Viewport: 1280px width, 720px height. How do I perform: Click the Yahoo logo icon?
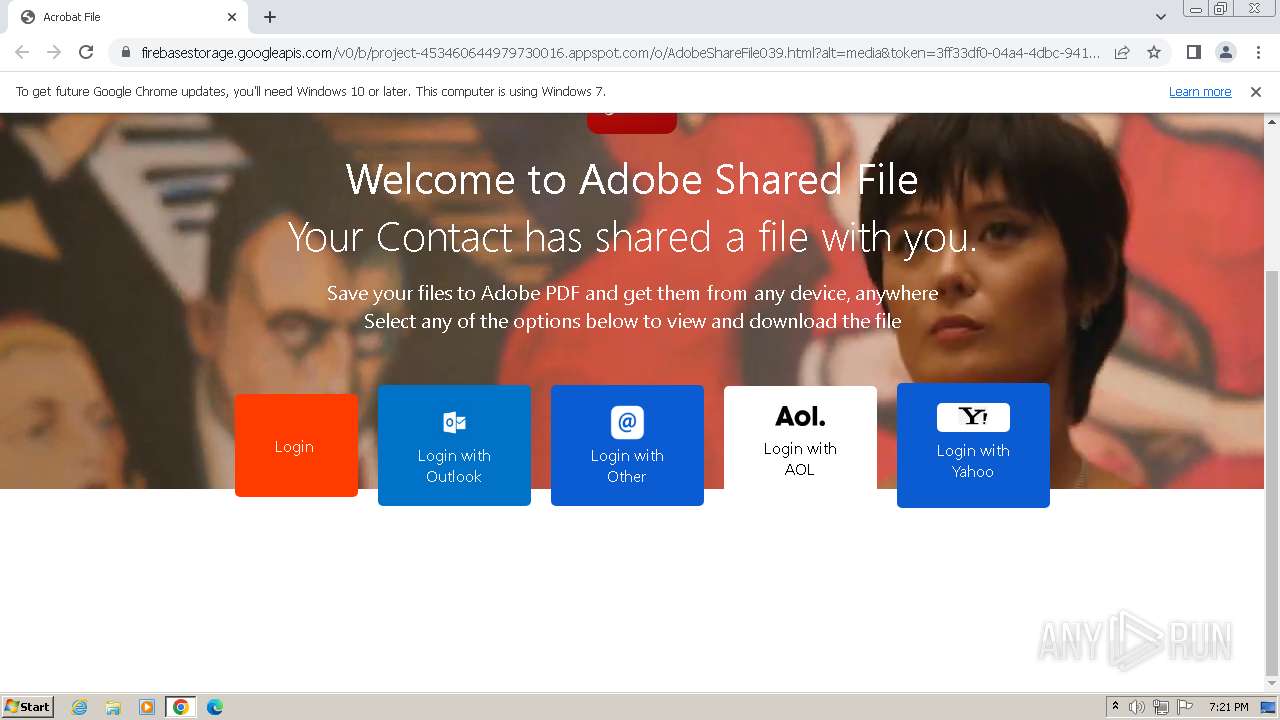(x=973, y=417)
